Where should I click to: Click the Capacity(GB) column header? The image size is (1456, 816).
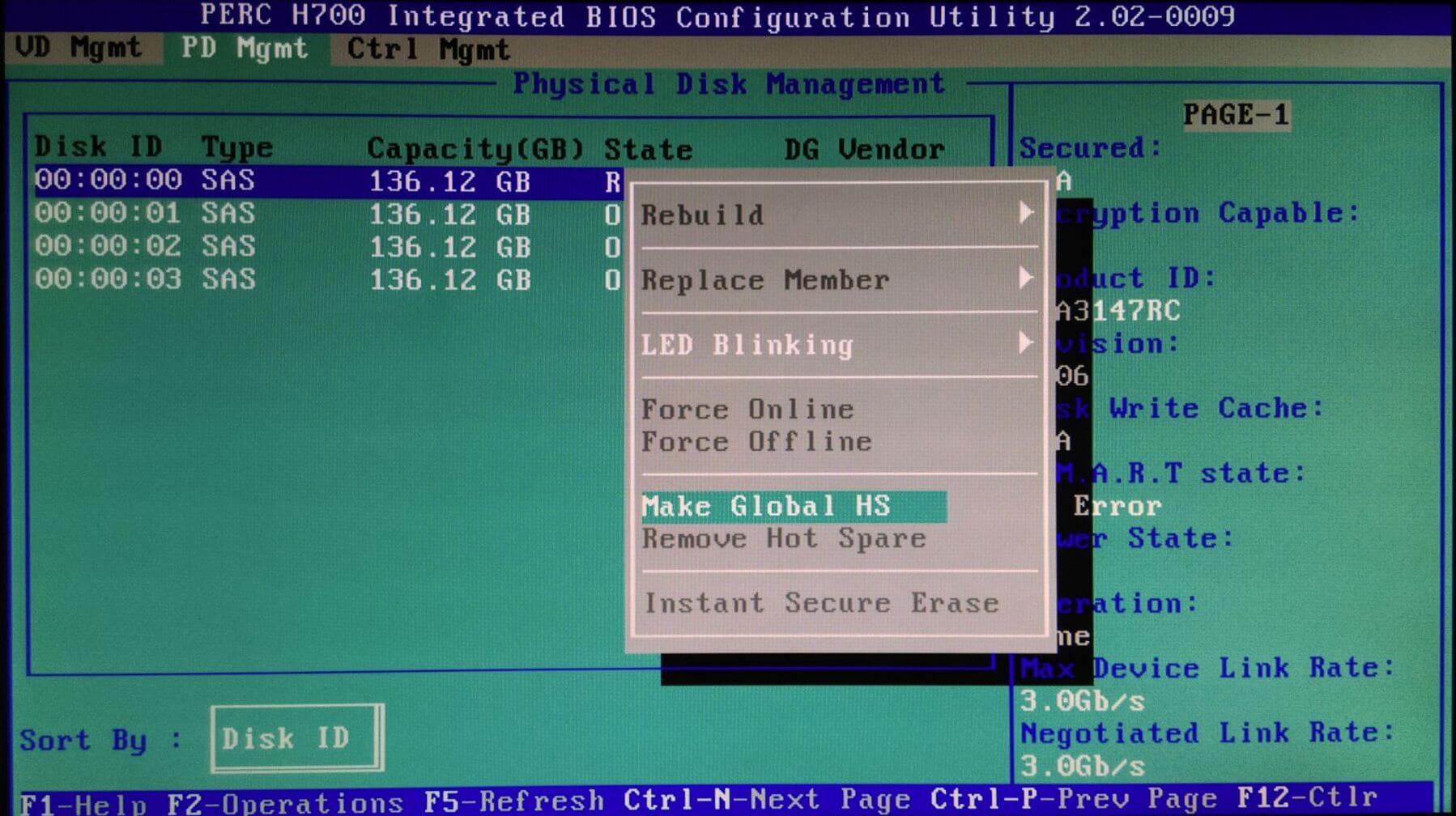[475, 149]
